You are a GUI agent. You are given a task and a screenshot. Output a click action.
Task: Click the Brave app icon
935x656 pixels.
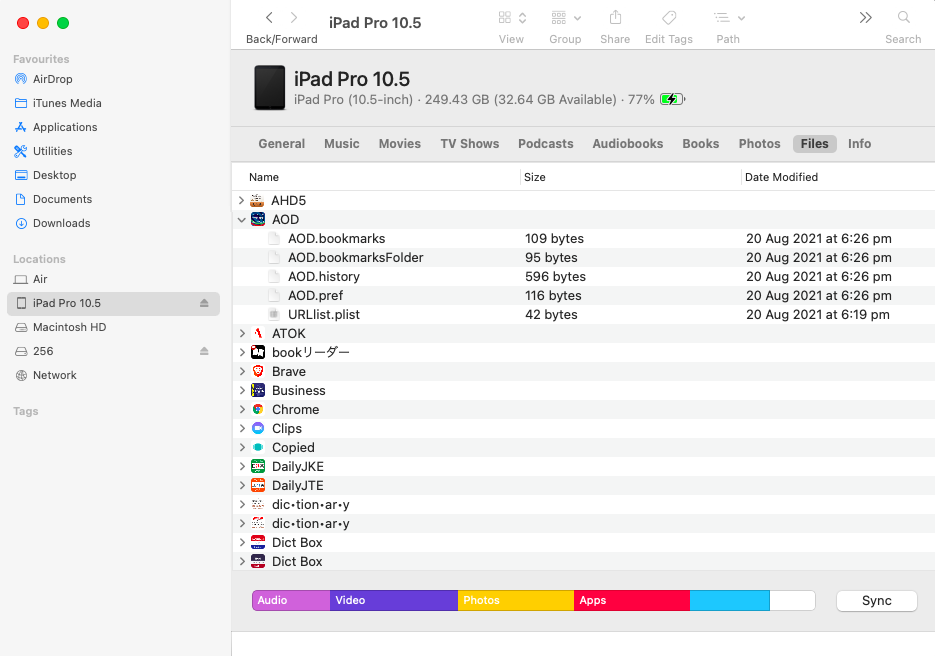(x=258, y=372)
